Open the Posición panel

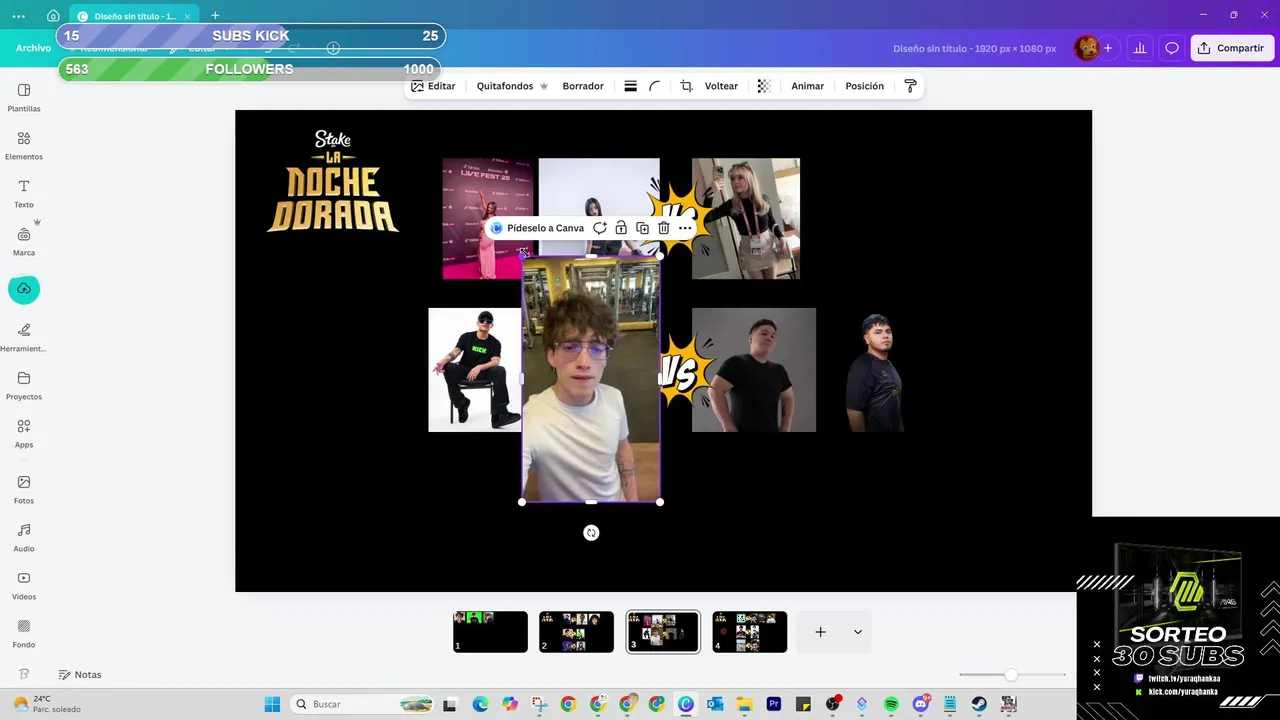coord(865,86)
